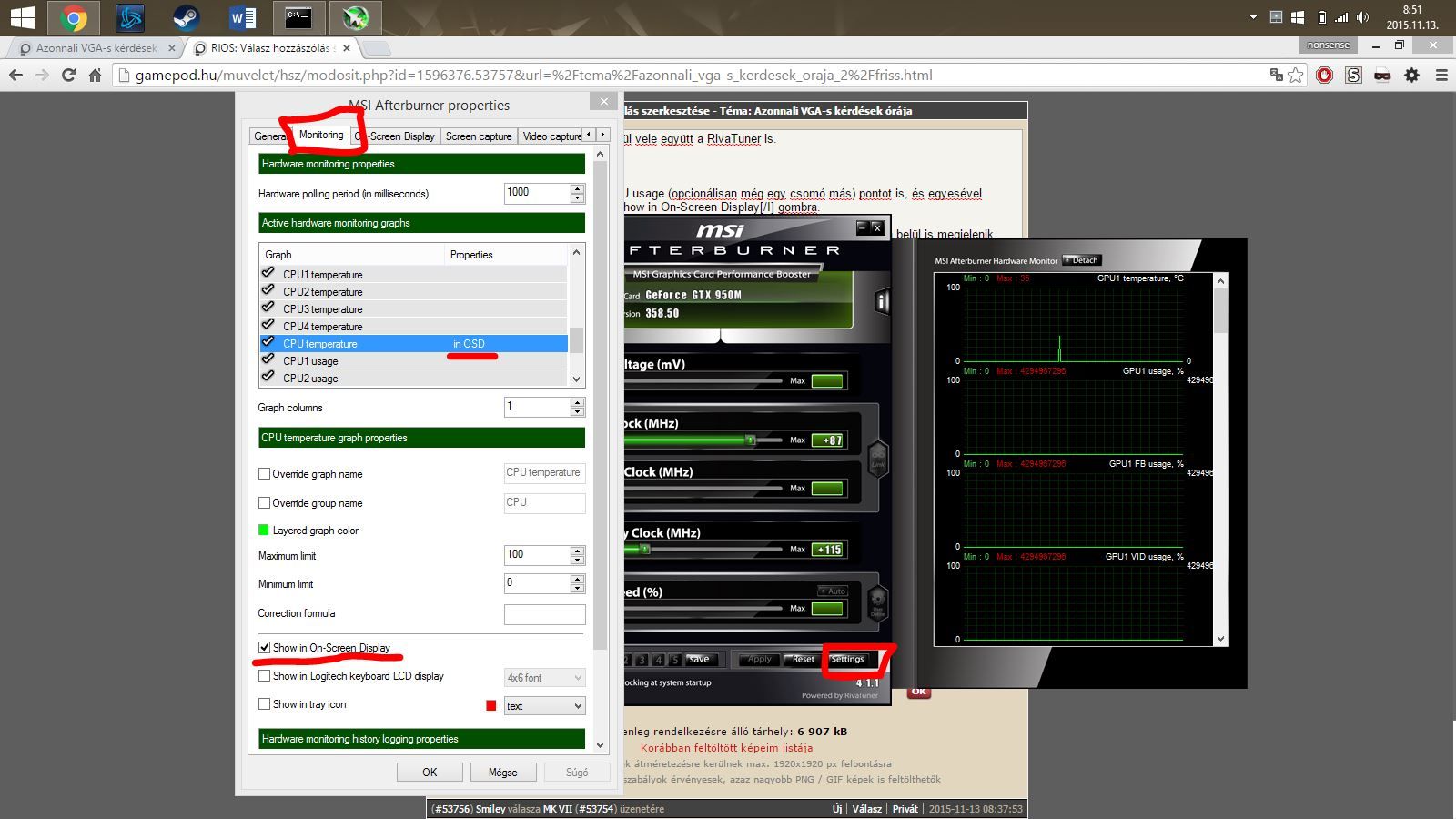Click the Correction formula input field
This screenshot has width=1456, height=819.
(x=544, y=614)
